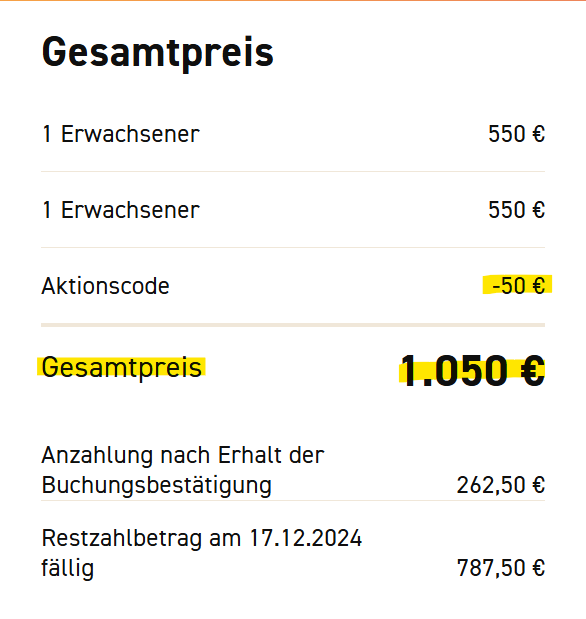
Task: Click the Restzahlbetrag am label
Action: 141,538
